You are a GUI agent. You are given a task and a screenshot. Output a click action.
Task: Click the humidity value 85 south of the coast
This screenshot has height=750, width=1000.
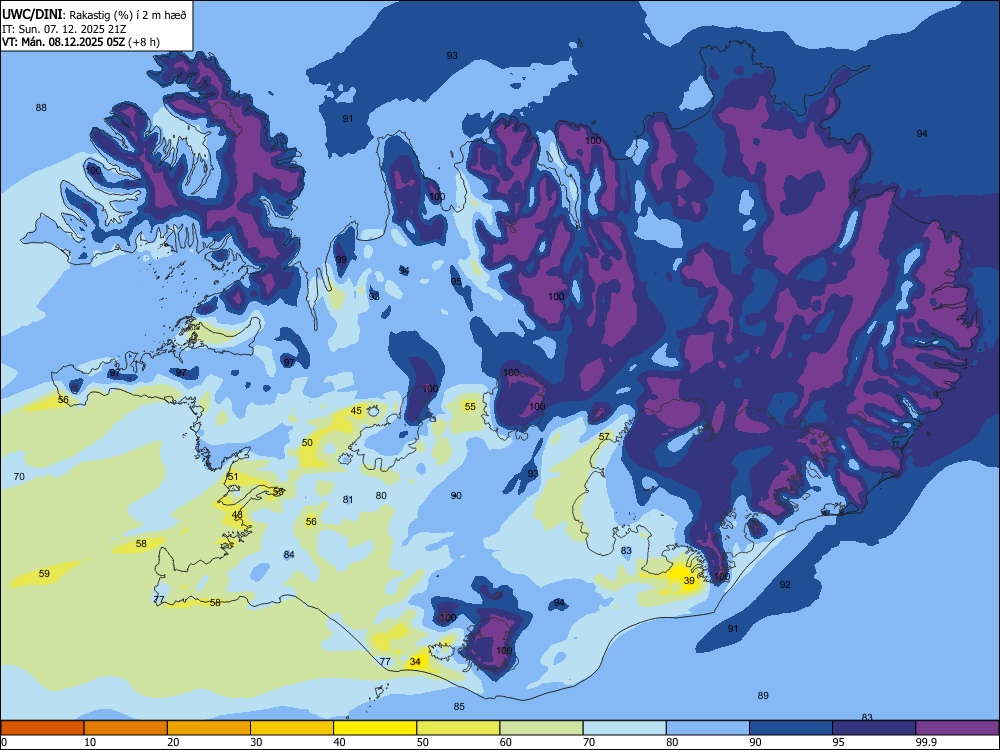point(459,706)
